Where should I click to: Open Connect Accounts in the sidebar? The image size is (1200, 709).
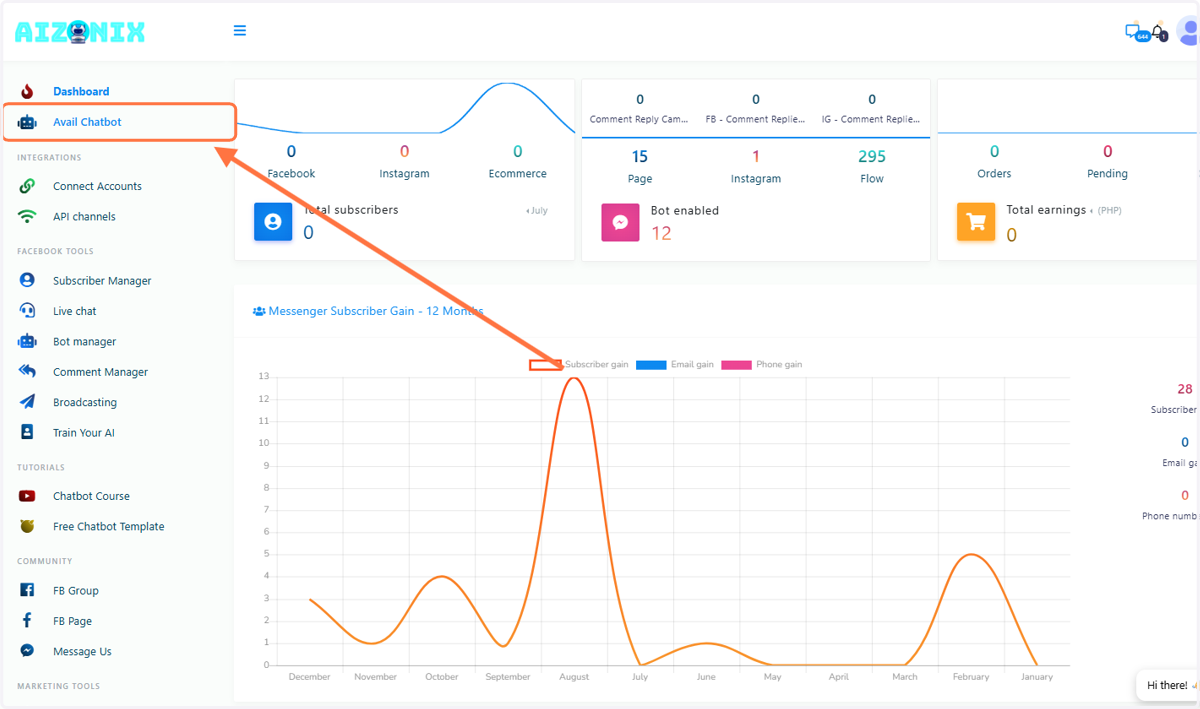point(97,186)
